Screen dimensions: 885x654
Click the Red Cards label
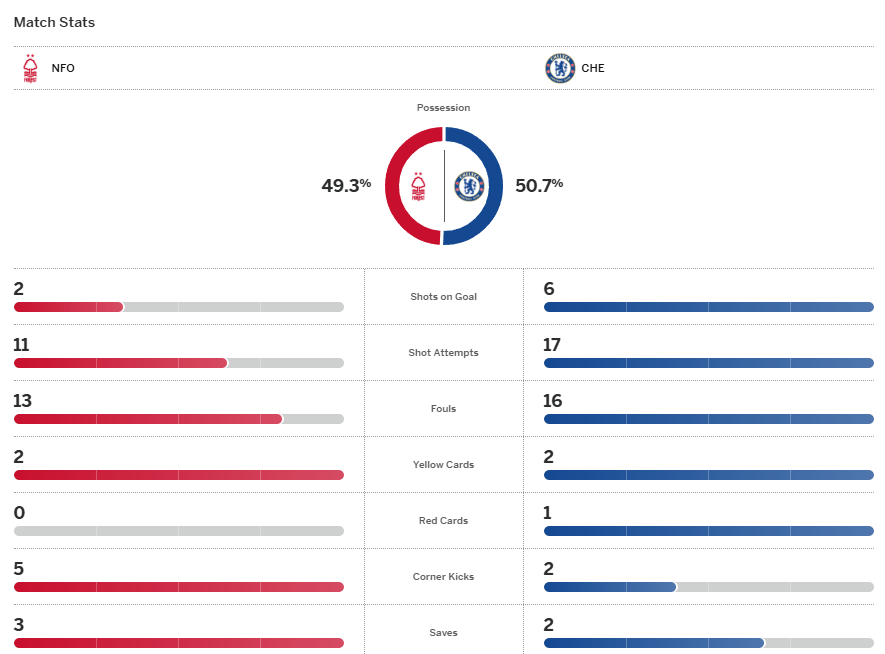click(x=444, y=521)
